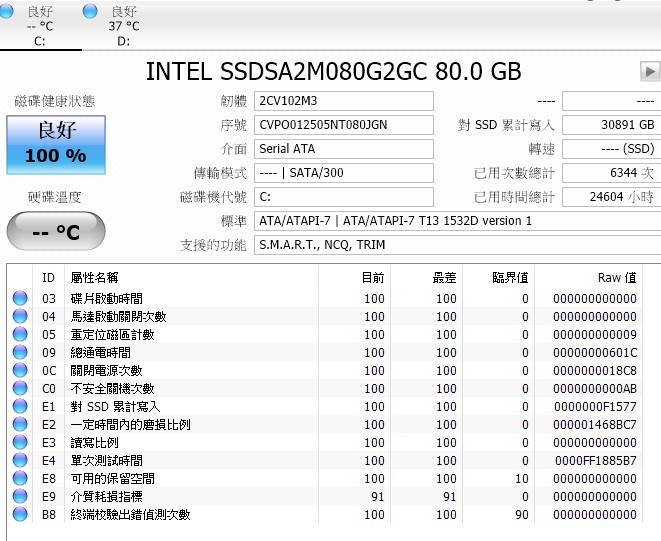Click status orb of attribute 03

click(20, 298)
